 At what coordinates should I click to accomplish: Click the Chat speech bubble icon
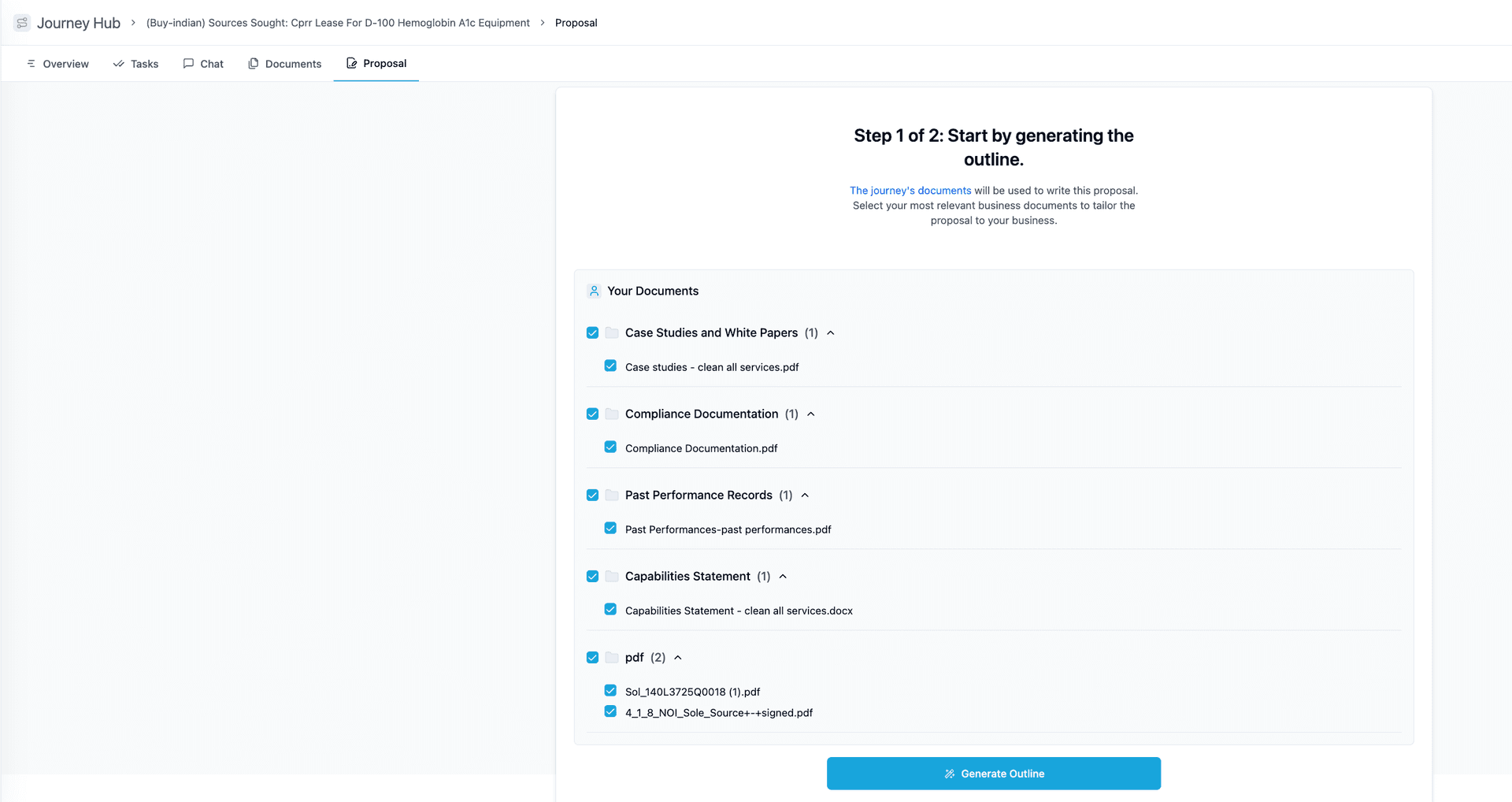[x=188, y=64]
